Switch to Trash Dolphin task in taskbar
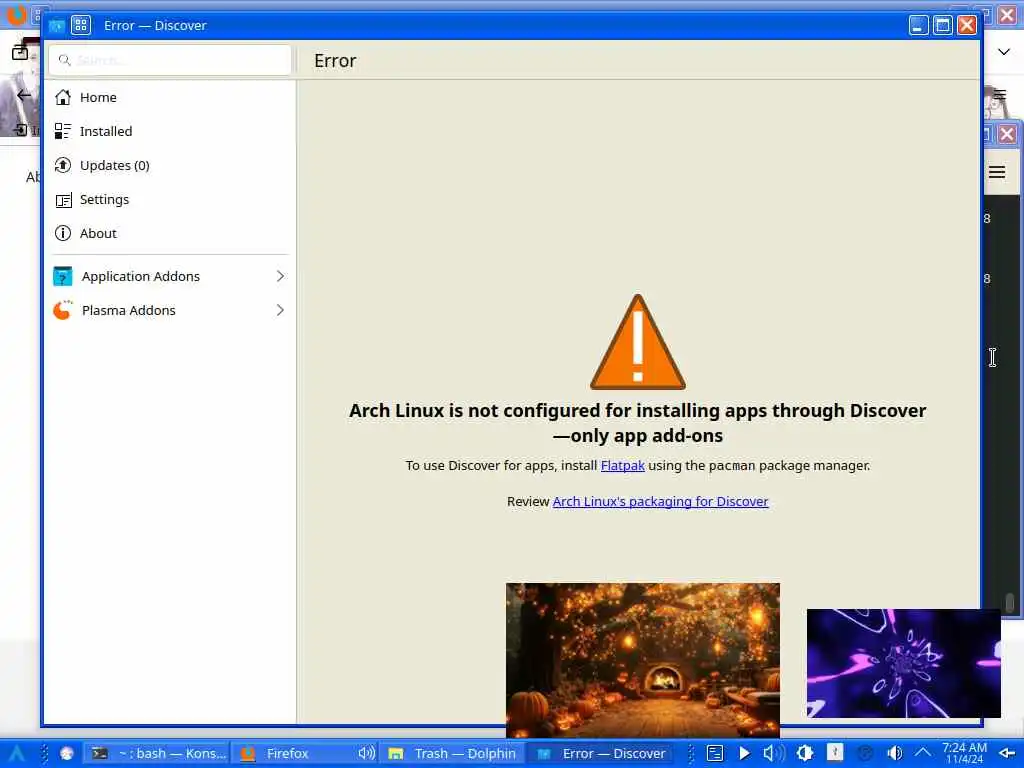The width and height of the screenshot is (1024, 768). click(x=453, y=754)
